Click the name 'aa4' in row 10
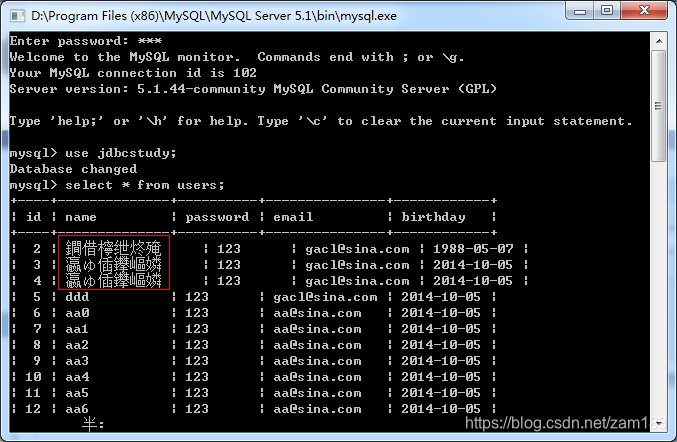 [x=77, y=377]
